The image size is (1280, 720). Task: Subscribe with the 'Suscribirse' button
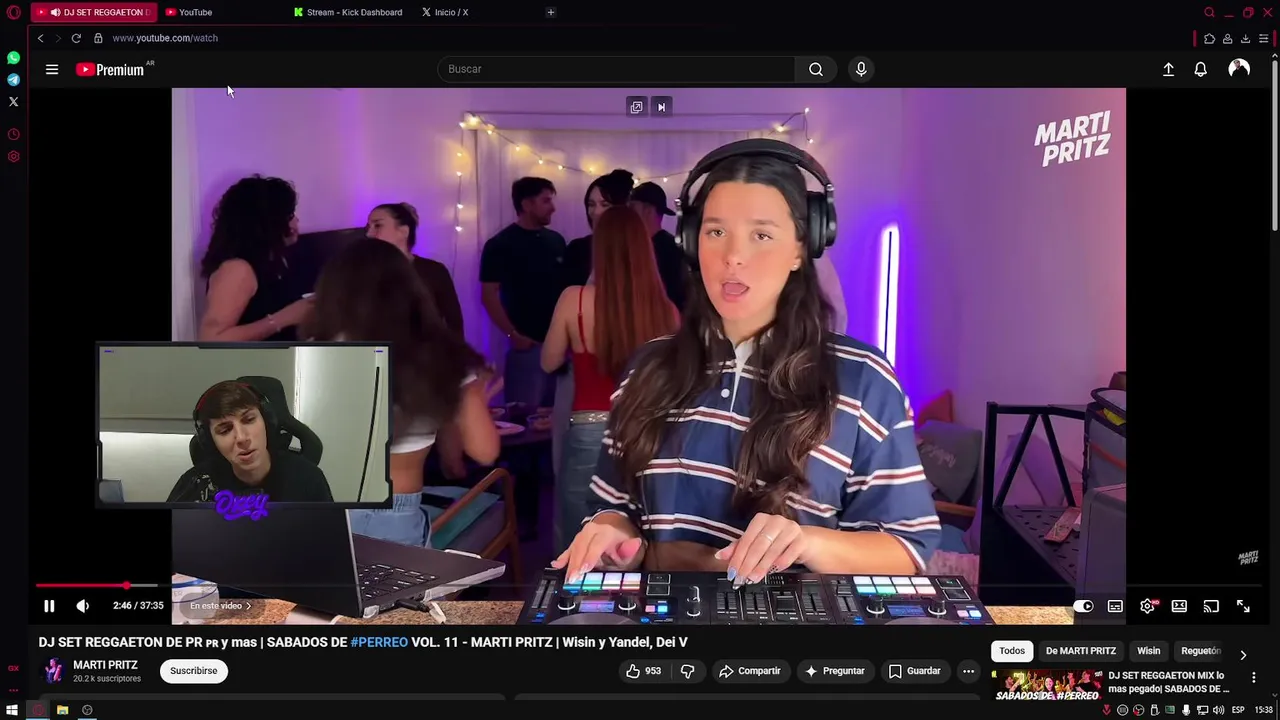tap(193, 671)
